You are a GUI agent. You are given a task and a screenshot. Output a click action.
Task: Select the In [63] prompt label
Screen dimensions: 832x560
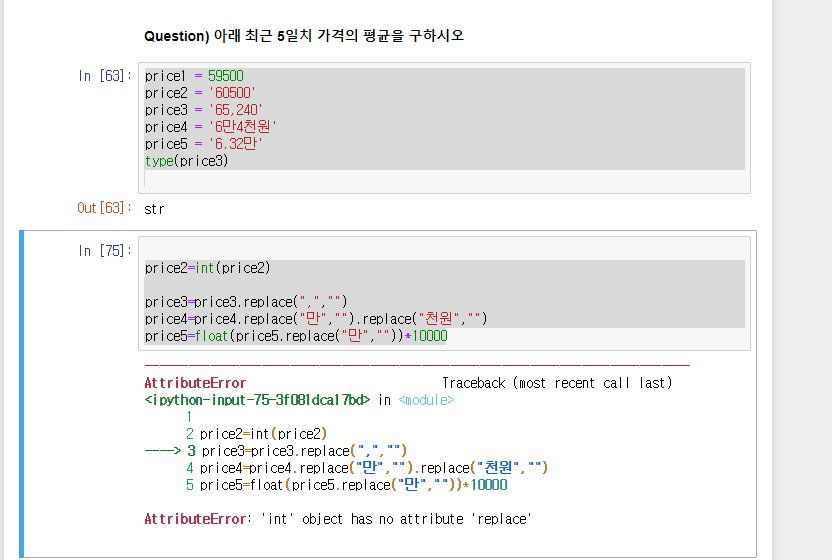click(x=105, y=76)
